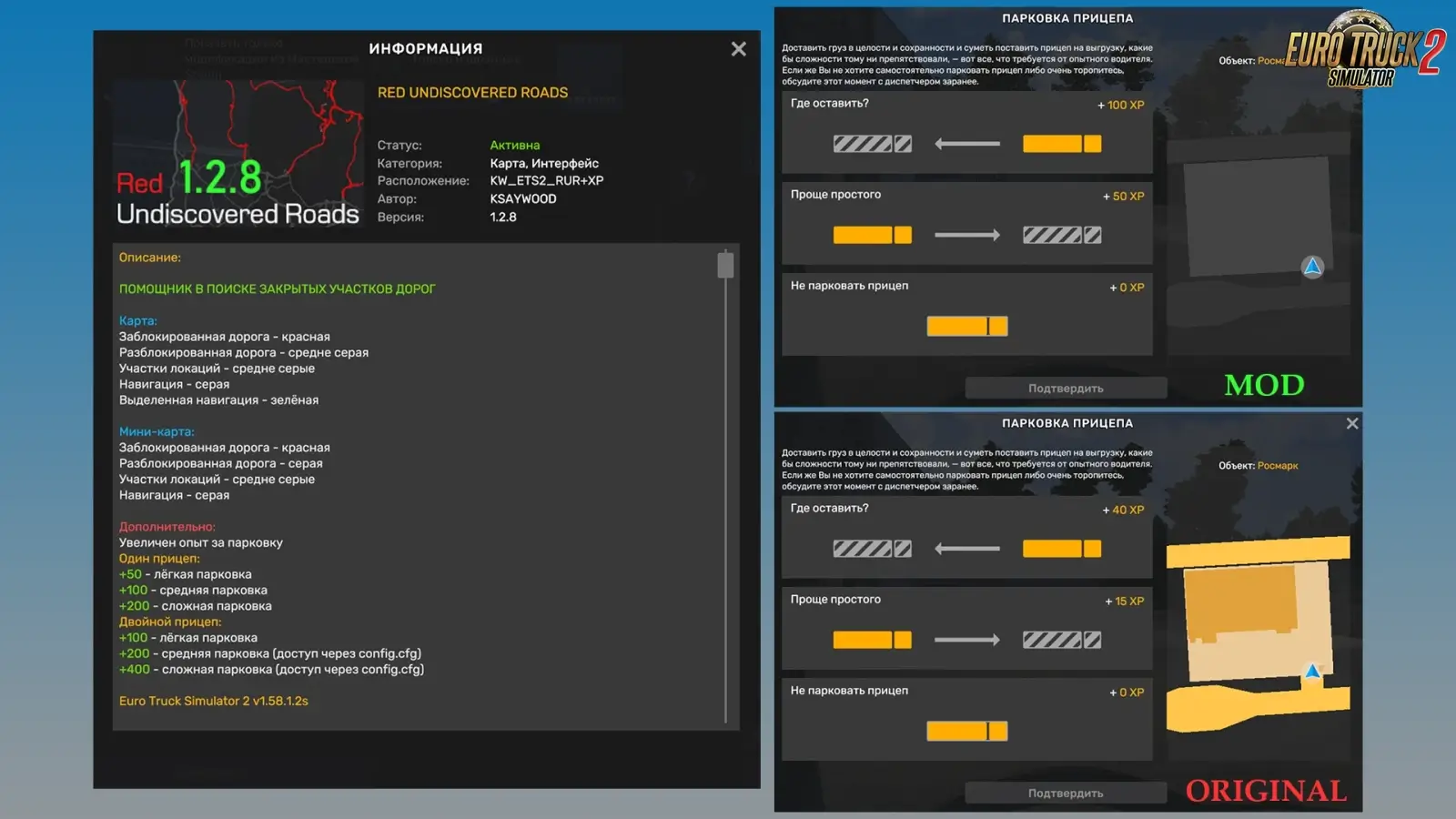
Task: Click the 'ПОМОЩНИК В ПОИСКЕ ЗАКРЫТЫХ УЧАСТКОВ ДОРОГ' heading
Action: coord(278,289)
